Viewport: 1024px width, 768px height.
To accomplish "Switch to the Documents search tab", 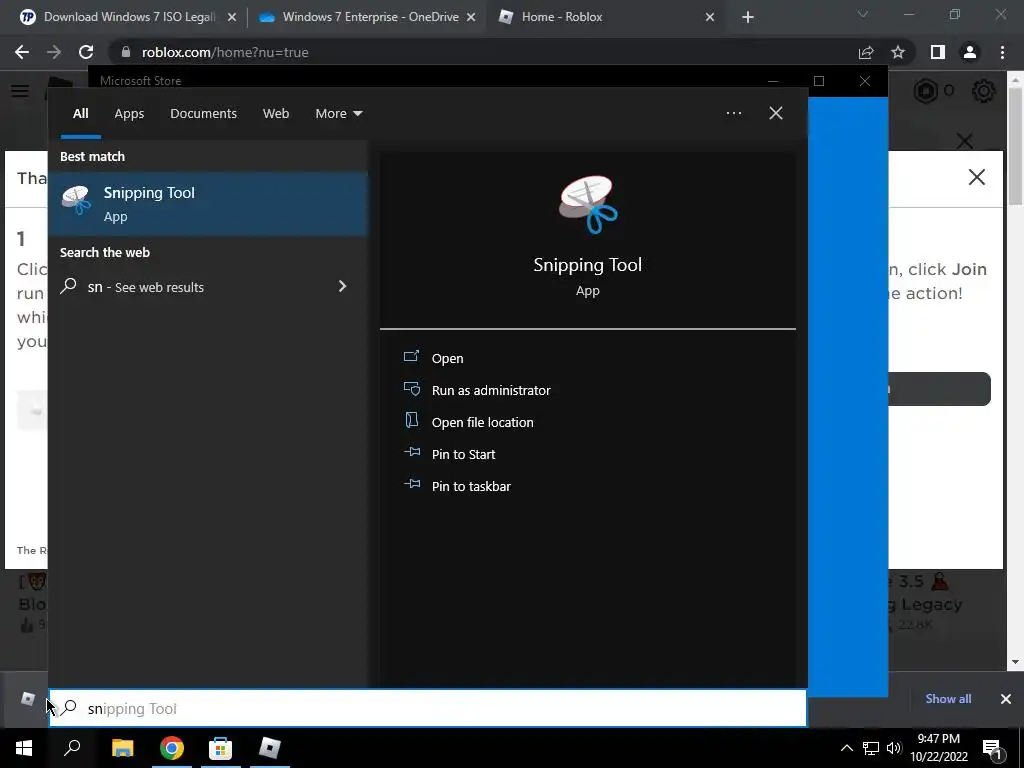I will (x=203, y=113).
